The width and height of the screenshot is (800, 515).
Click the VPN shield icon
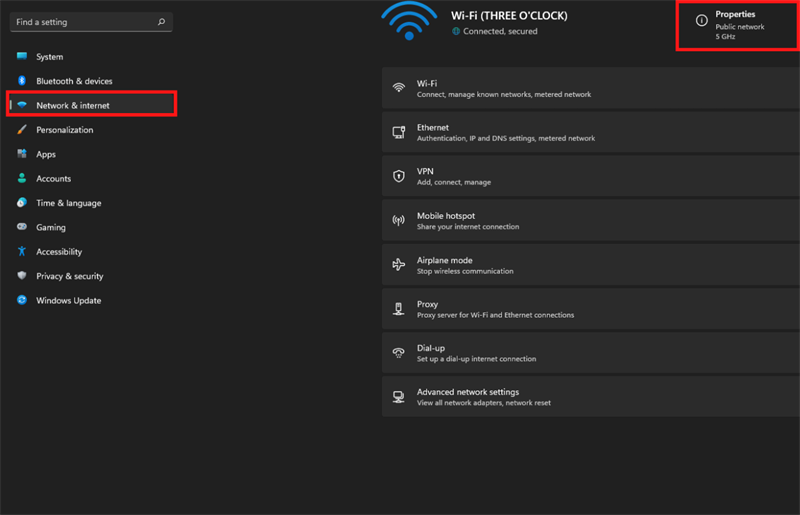point(399,176)
